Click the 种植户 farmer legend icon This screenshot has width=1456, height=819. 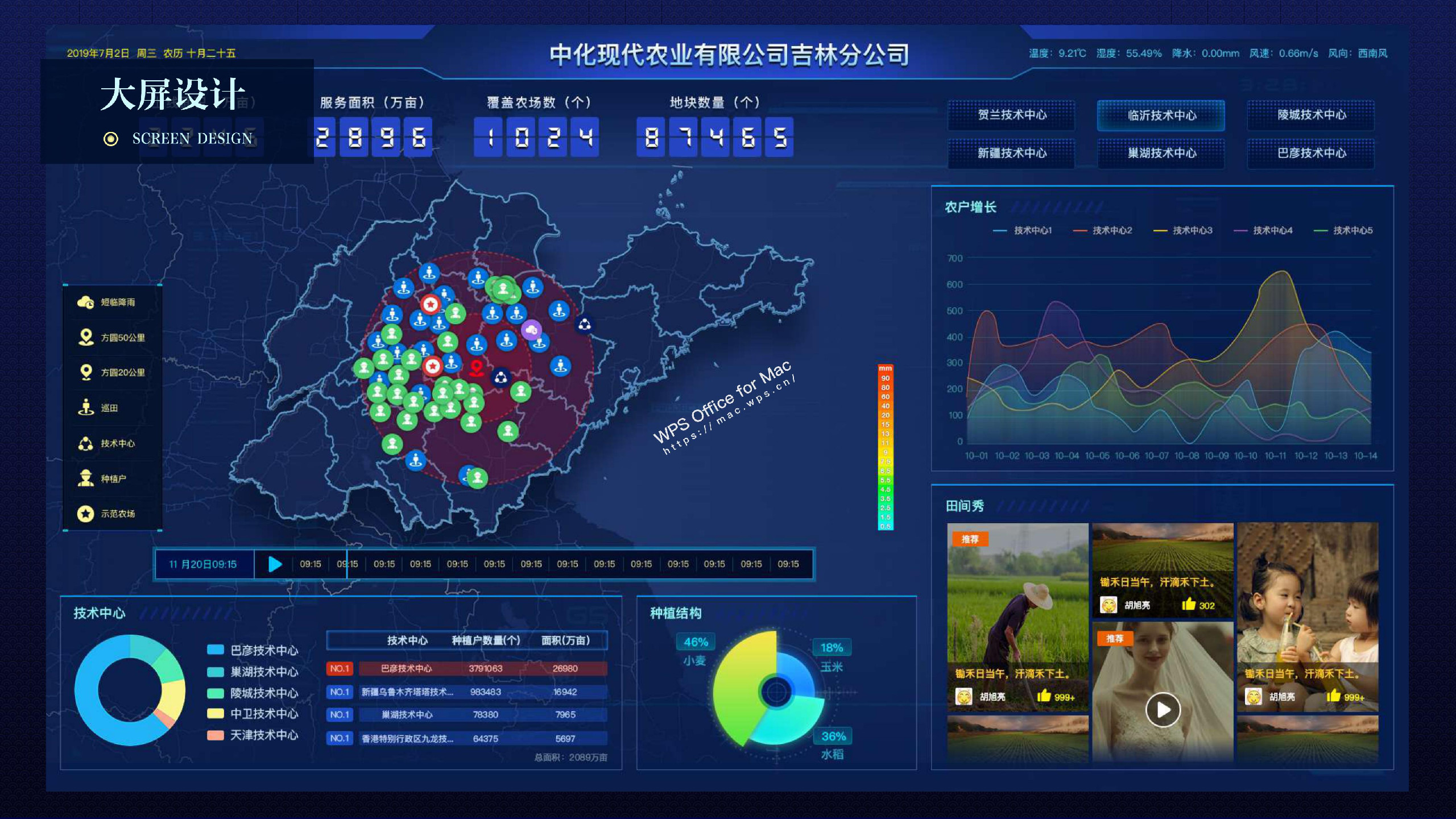[85, 478]
